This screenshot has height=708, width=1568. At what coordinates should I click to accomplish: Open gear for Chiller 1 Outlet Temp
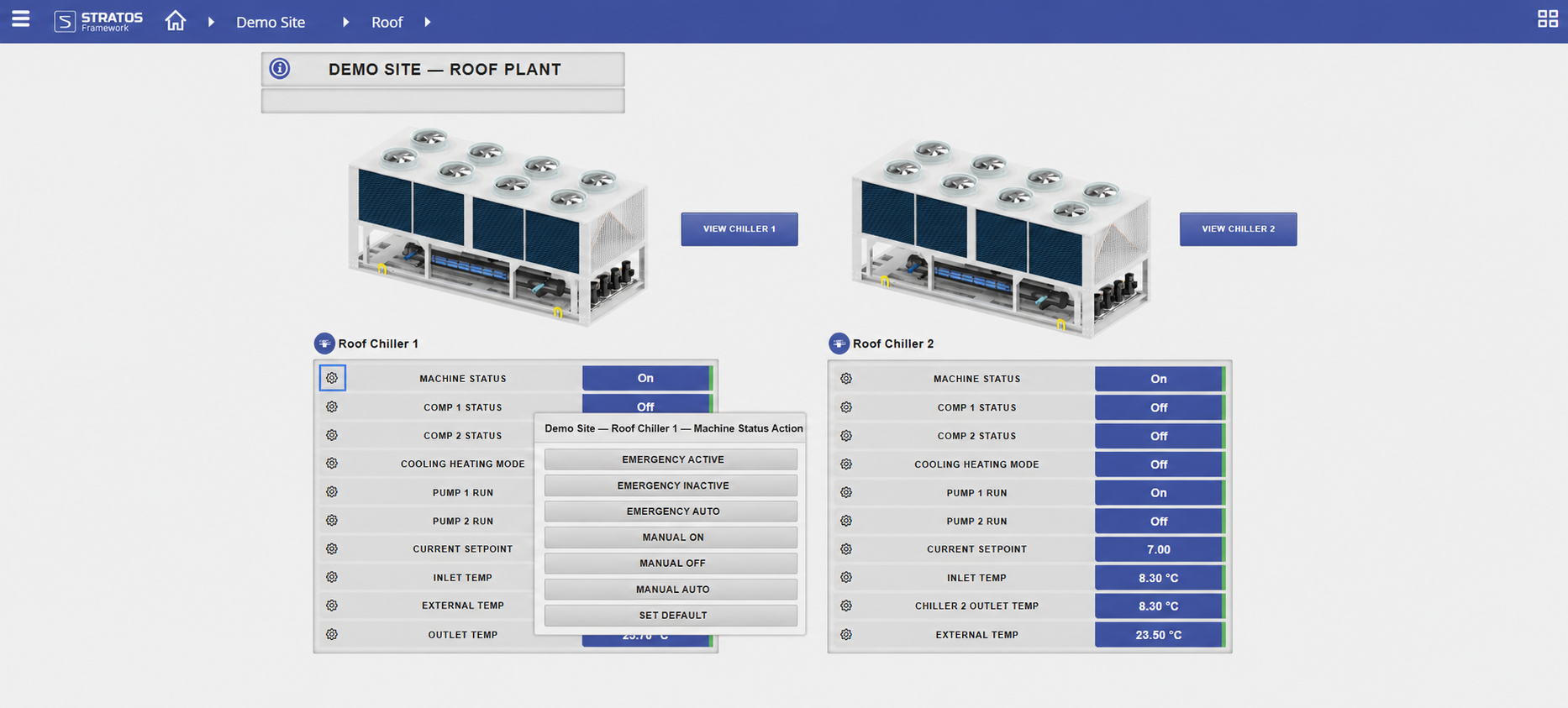pyautogui.click(x=332, y=634)
